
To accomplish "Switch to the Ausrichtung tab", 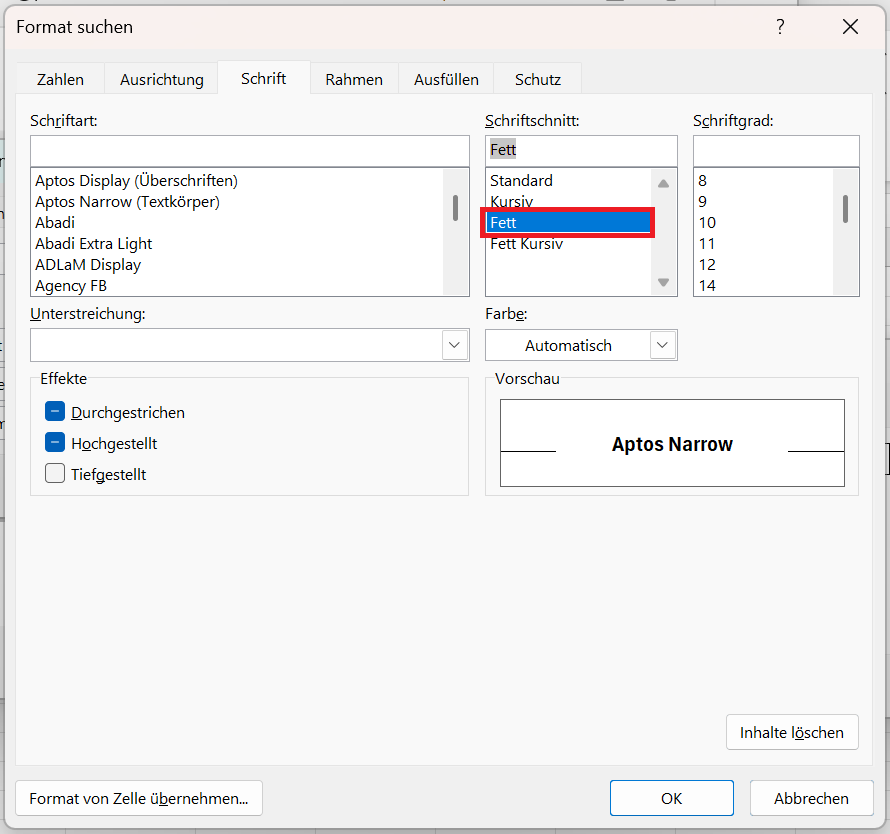I will click(162, 79).
